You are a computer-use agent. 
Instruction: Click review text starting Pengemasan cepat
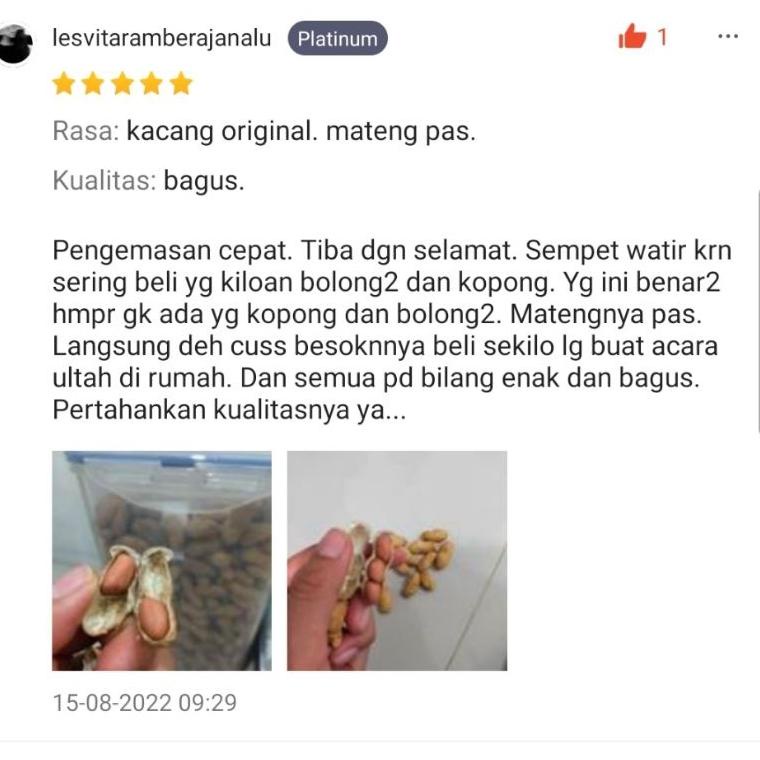[x=392, y=330]
